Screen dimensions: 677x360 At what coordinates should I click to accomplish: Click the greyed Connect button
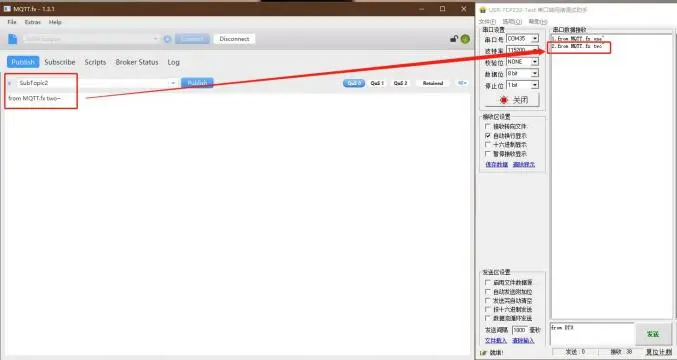[x=192, y=39]
